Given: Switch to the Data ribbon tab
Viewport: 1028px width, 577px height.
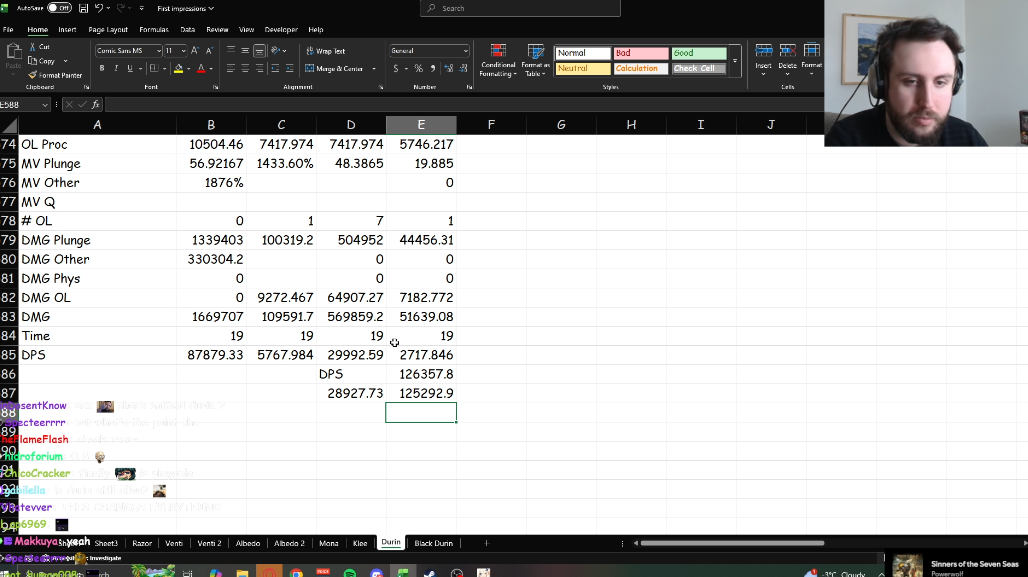Looking at the screenshot, I should (188, 30).
